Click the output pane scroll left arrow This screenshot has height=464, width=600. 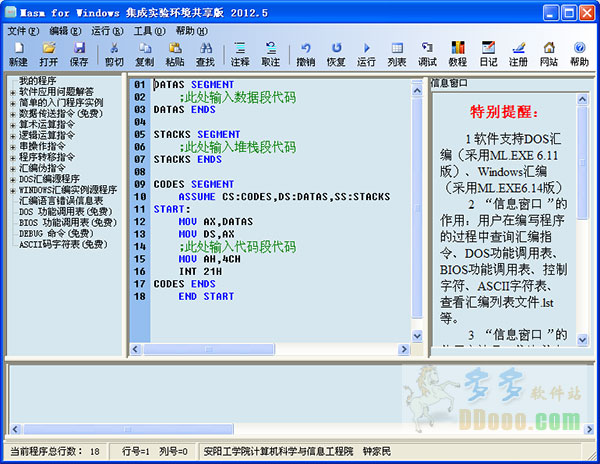[x=15, y=429]
